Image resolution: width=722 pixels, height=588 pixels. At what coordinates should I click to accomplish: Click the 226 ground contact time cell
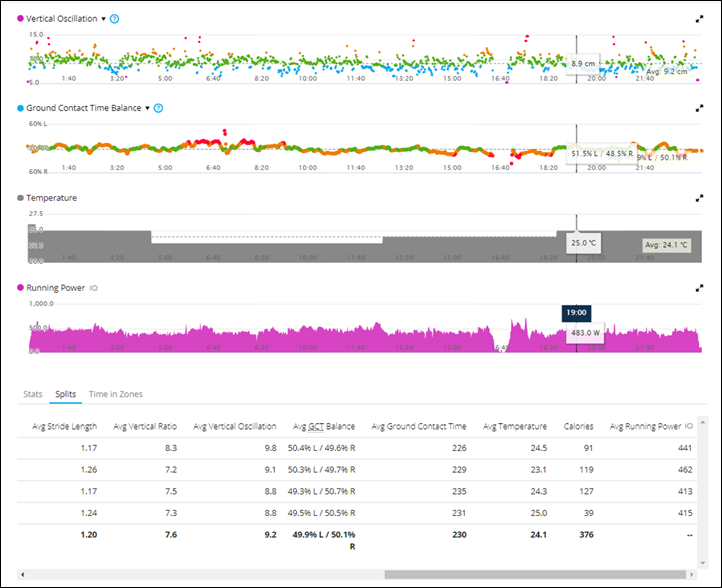pos(459,448)
